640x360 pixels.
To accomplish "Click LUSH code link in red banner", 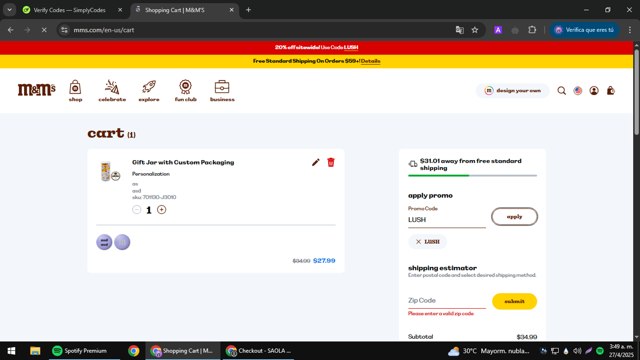I will click(351, 47).
